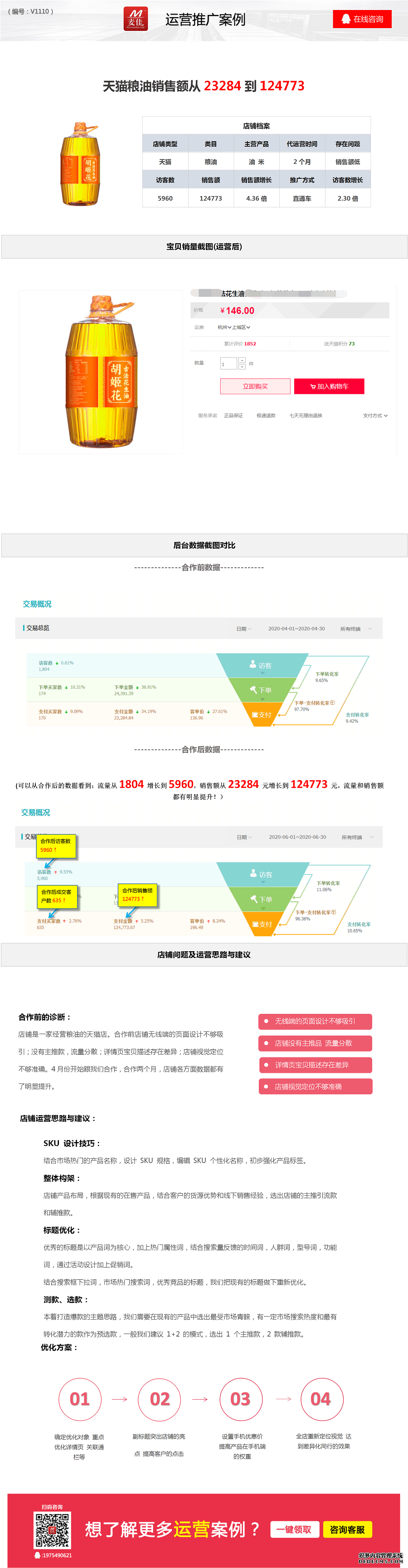This screenshot has height=1568, width=408.
Task: Open 日期 dropdown beside 2020-06-01 date range
Action: (x=244, y=837)
